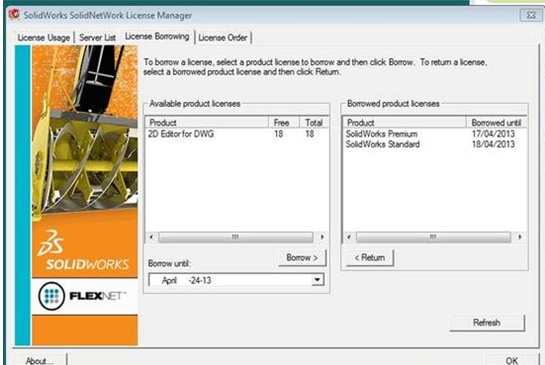The image size is (545, 365).
Task: Select borrowed SolidWorks Standard license
Action: pos(434,144)
